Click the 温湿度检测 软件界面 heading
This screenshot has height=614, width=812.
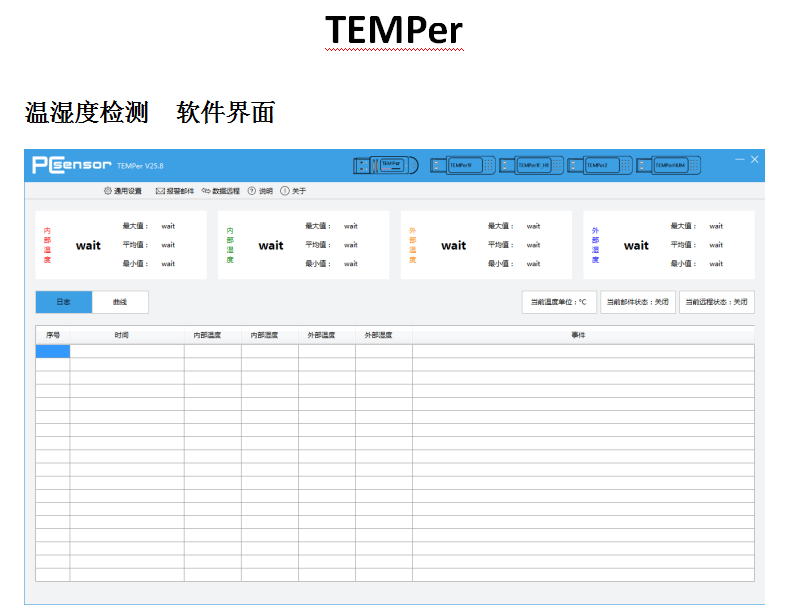[x=150, y=112]
